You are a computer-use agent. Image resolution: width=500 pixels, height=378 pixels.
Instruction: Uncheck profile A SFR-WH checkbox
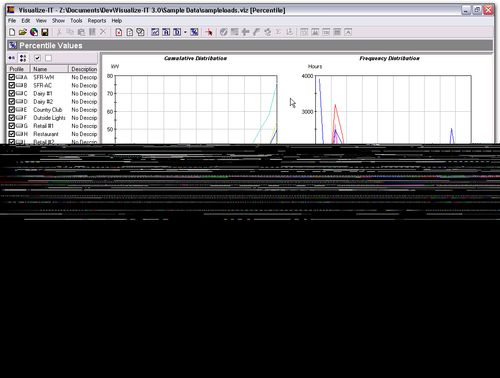point(12,77)
